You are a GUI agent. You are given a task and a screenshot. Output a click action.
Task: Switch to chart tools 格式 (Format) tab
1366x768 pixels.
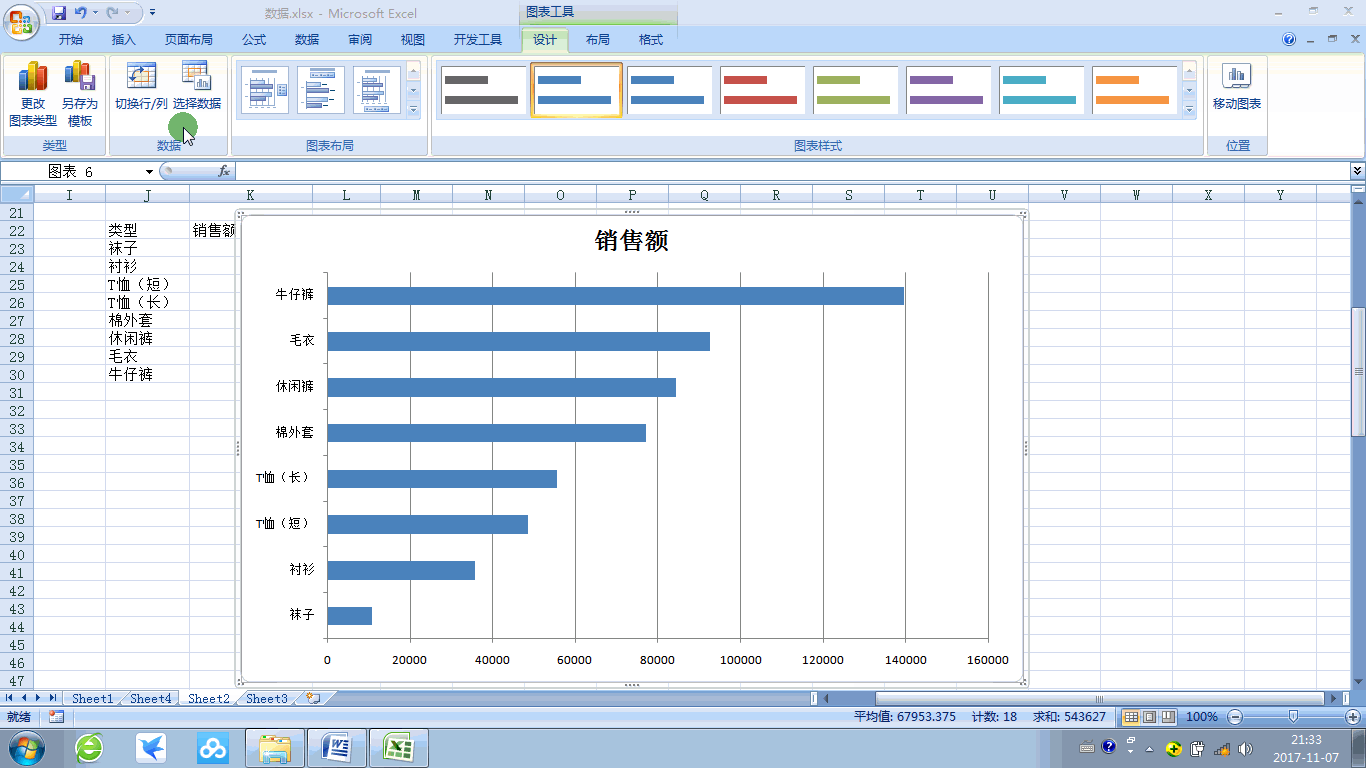651,40
